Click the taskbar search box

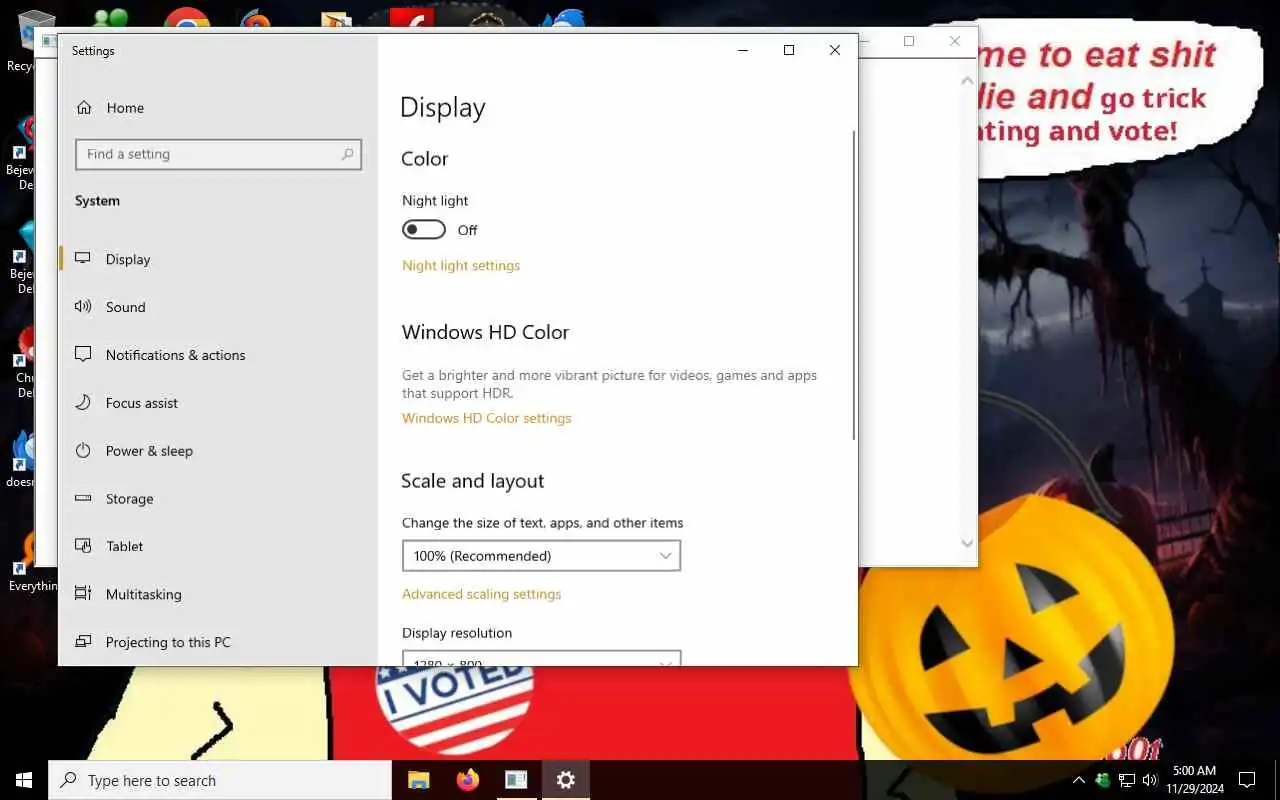(220, 780)
